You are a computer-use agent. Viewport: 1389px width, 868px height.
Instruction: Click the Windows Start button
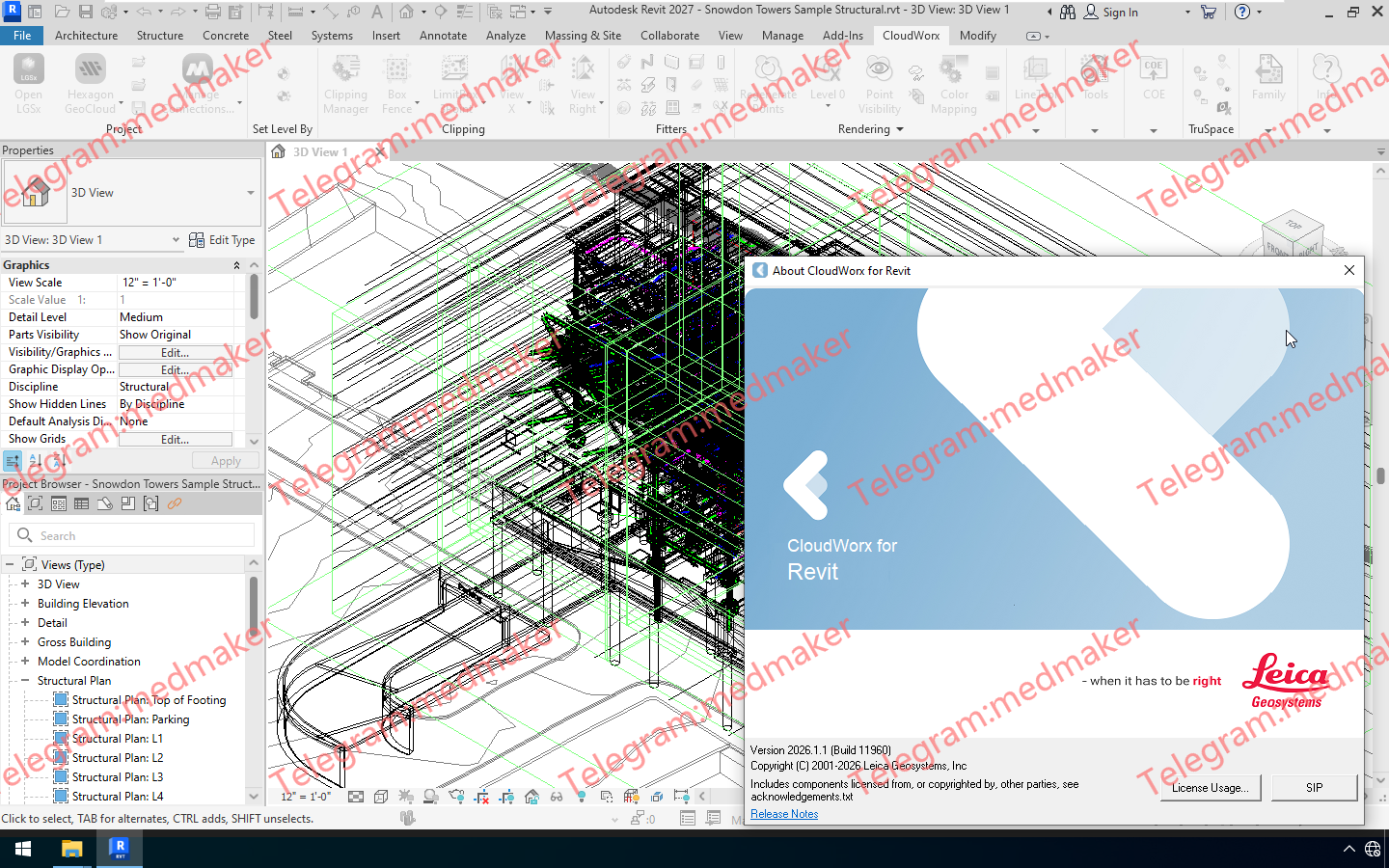click(23, 849)
